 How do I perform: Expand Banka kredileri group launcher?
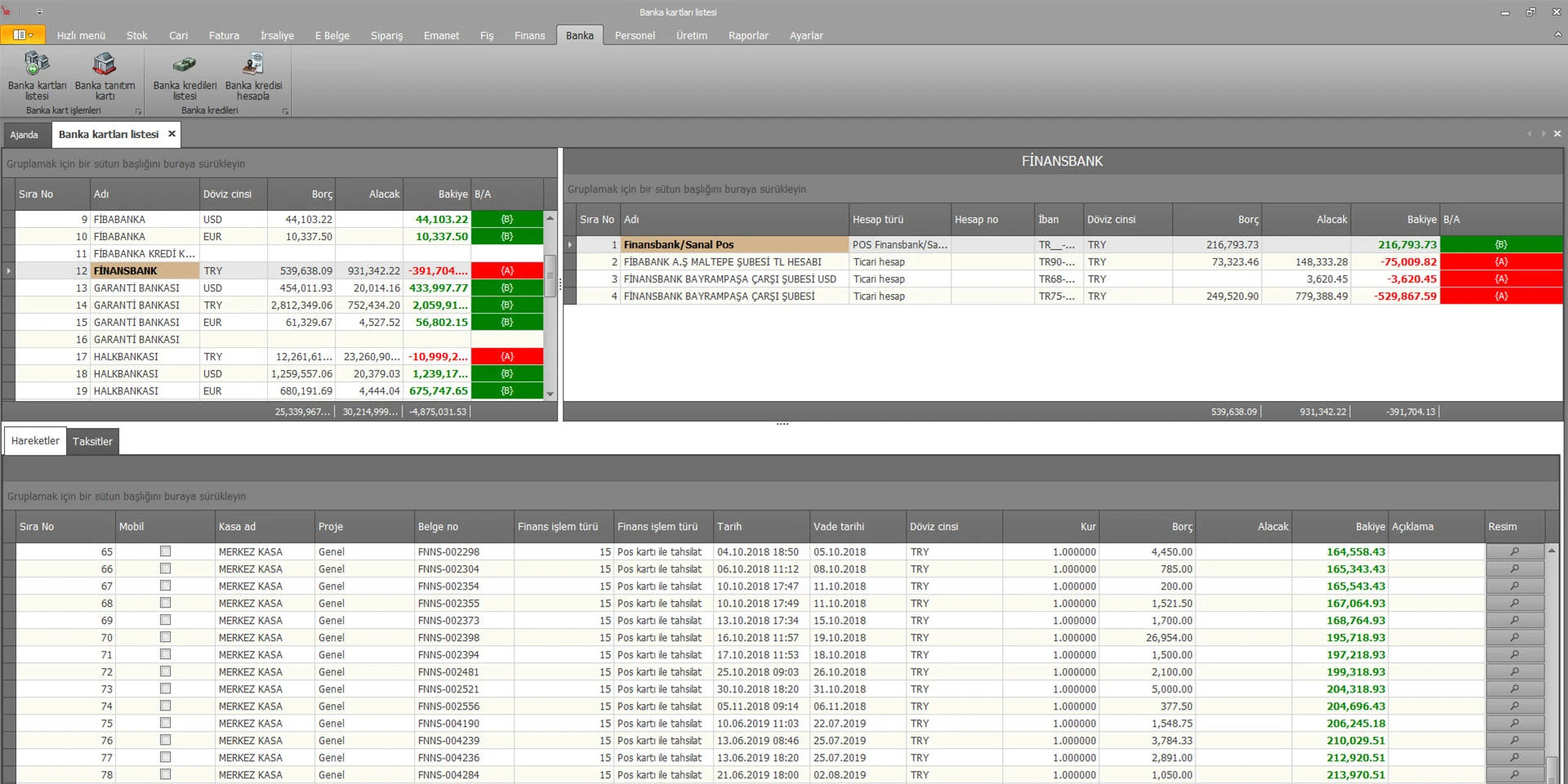pyautogui.click(x=285, y=111)
